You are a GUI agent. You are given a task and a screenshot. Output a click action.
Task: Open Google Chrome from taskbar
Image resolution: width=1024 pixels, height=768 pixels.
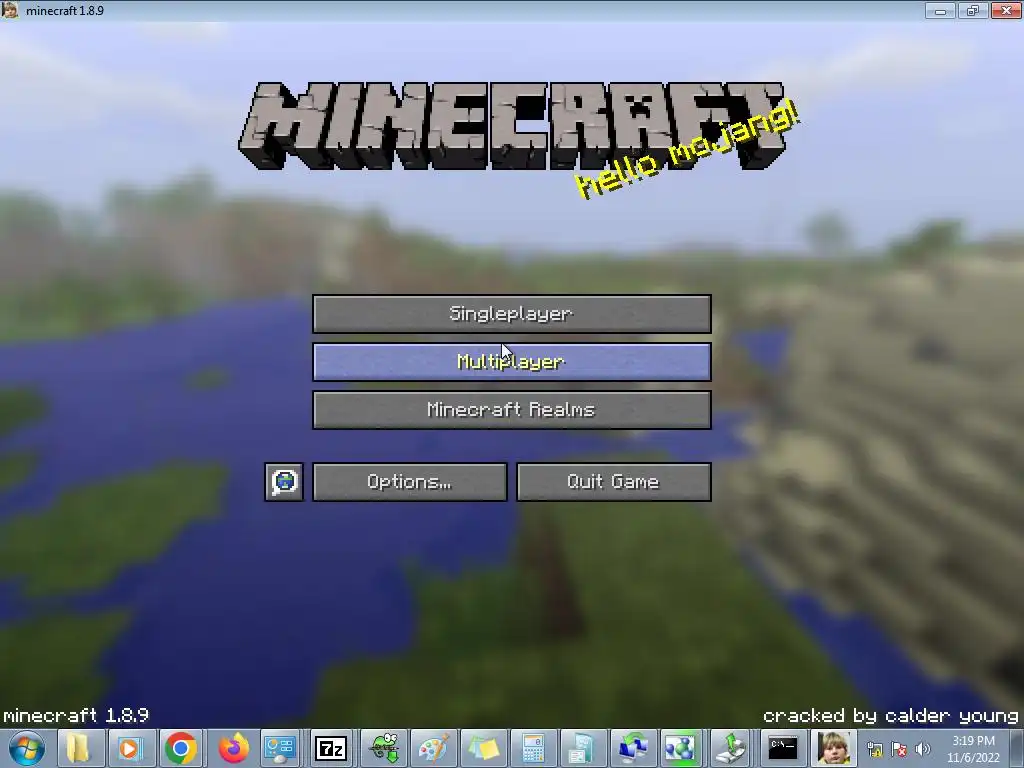(x=181, y=748)
